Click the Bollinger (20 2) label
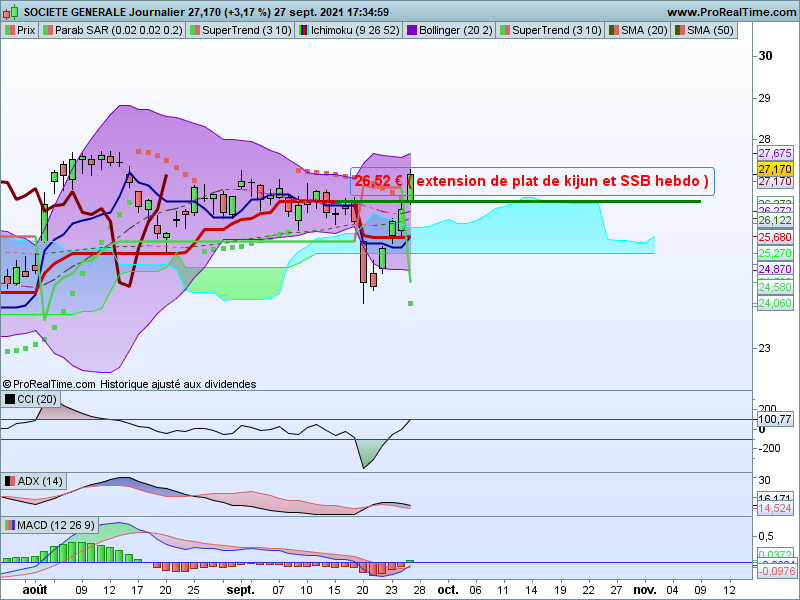800x600 pixels. point(449,30)
